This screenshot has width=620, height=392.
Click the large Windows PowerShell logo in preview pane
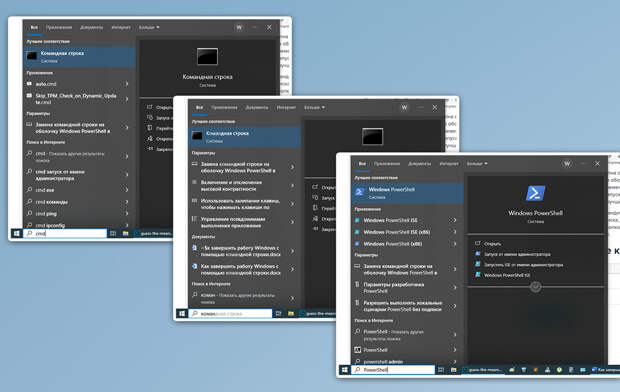point(535,193)
